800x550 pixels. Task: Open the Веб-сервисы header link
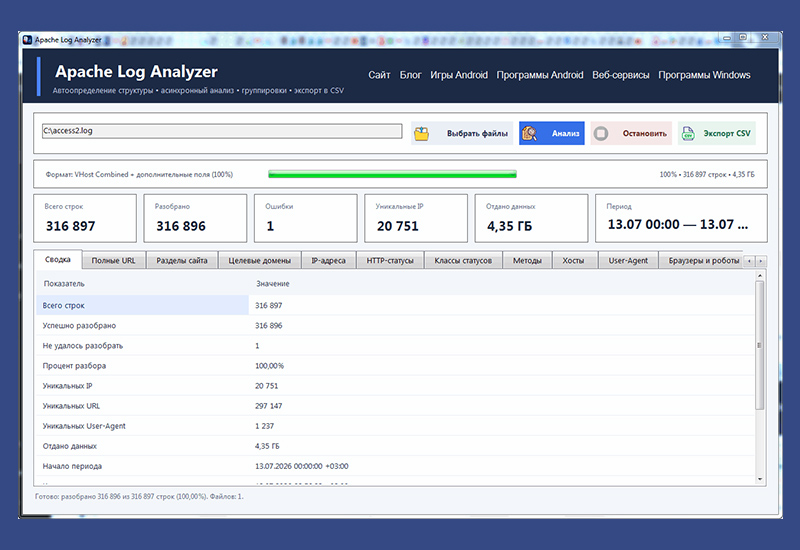click(x=620, y=75)
